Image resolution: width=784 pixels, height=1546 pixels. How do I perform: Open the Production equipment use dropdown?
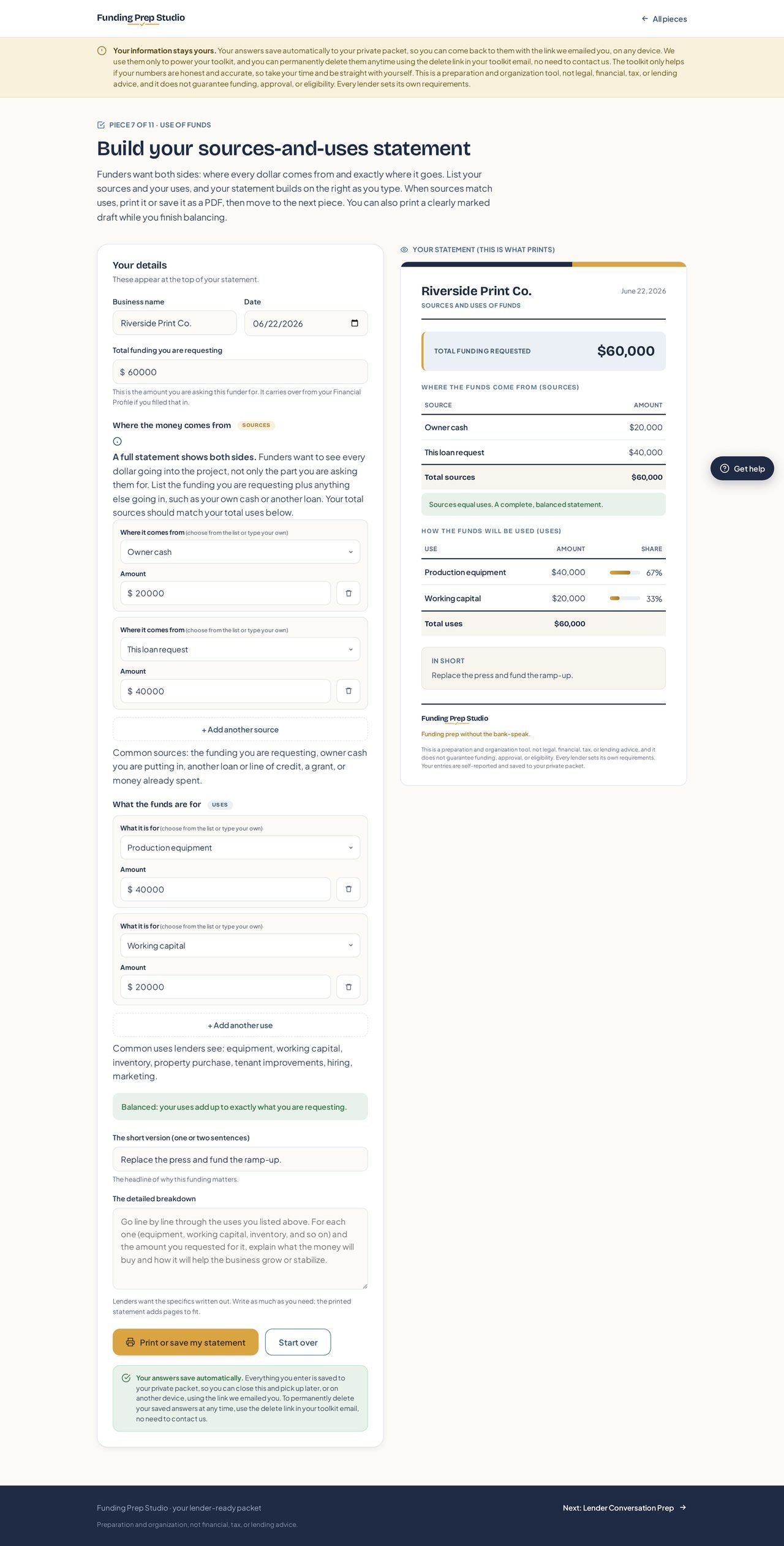pos(240,848)
